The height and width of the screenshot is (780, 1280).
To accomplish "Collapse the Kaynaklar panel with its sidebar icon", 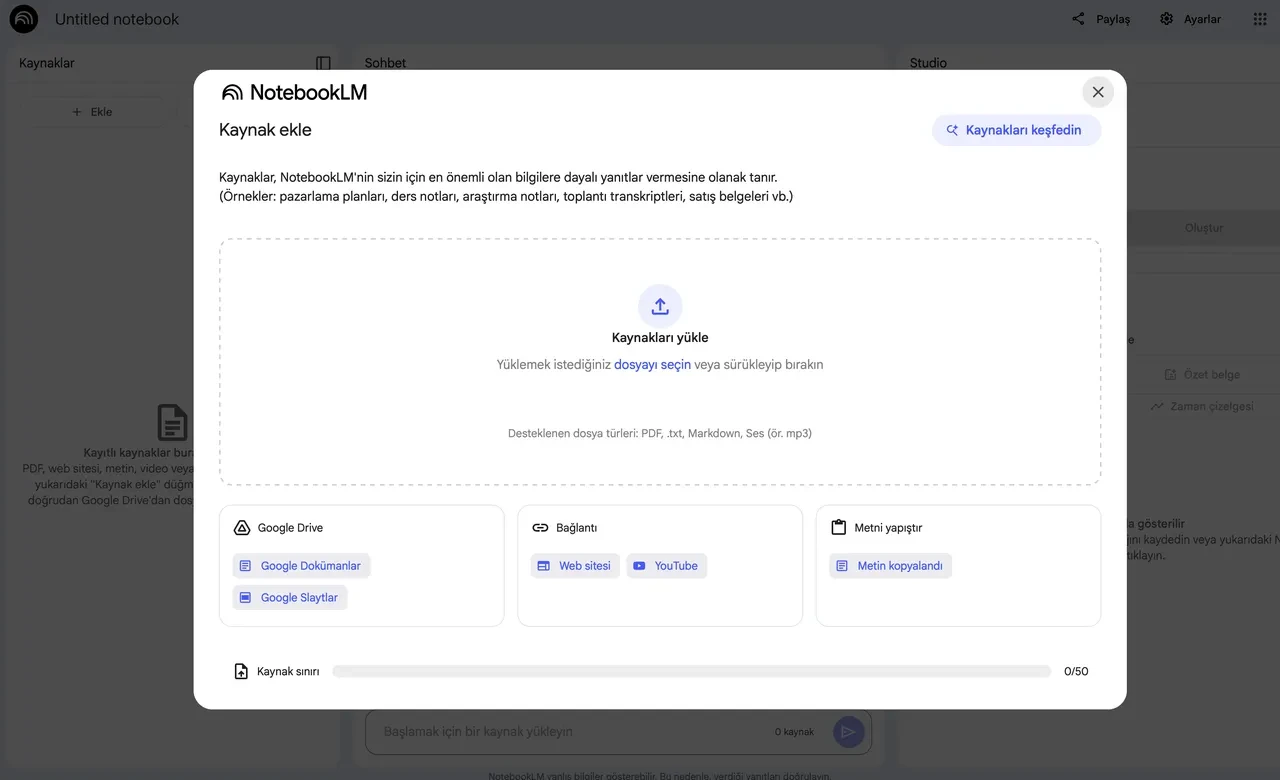I will click(322, 62).
